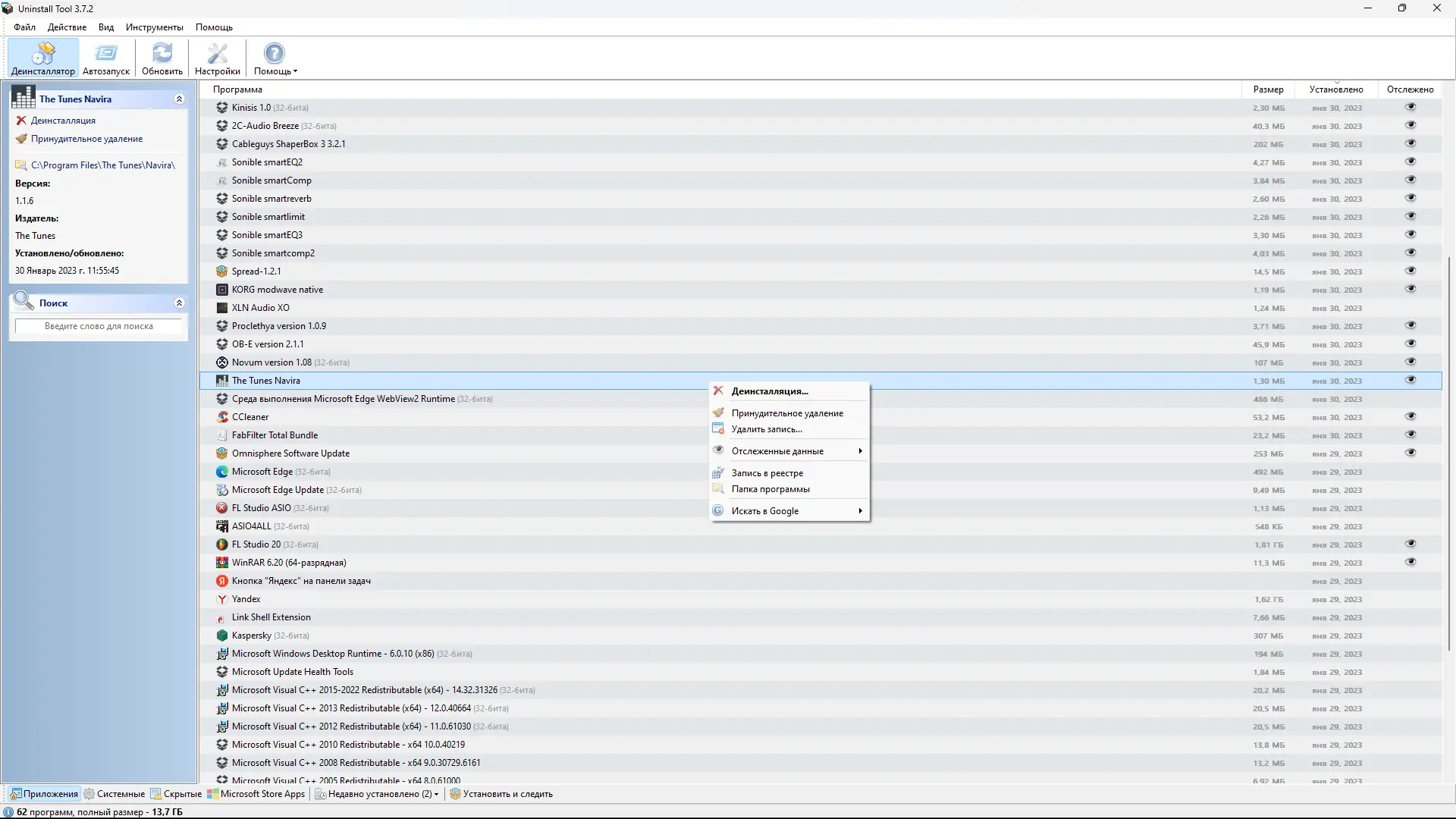Click the Помощь question mark icon

click(x=274, y=53)
